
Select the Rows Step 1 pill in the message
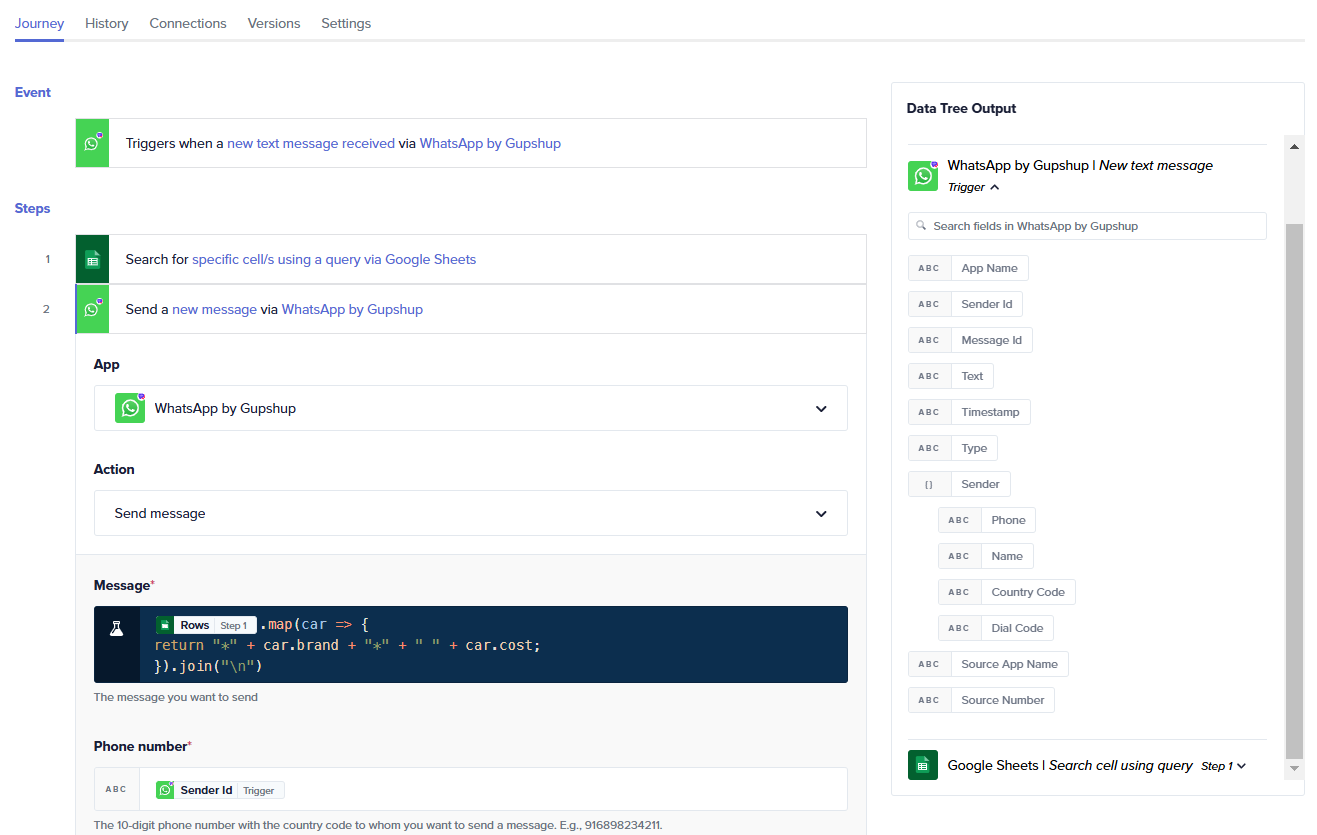(206, 625)
